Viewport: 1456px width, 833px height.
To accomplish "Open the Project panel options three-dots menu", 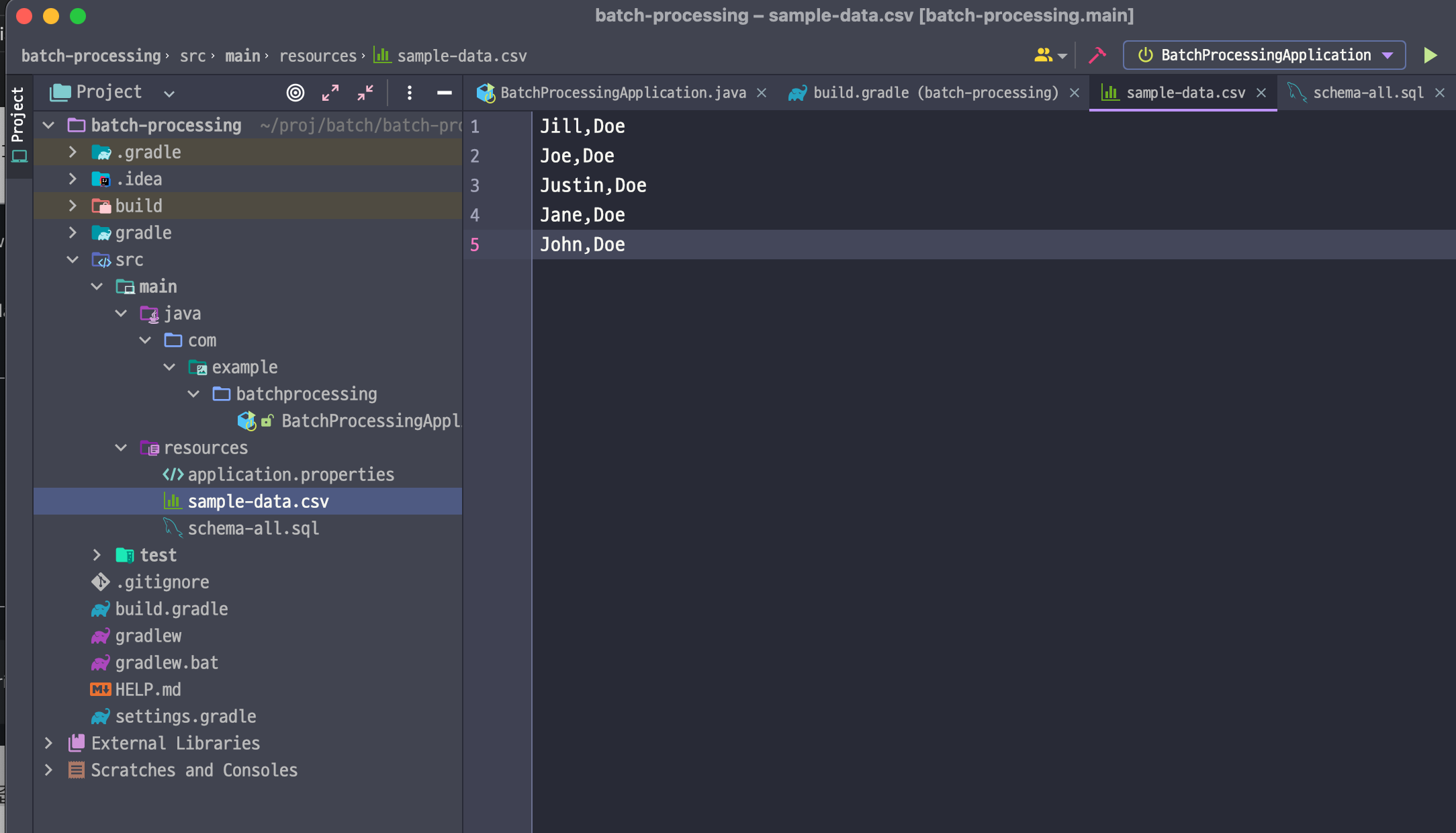I will coord(410,93).
